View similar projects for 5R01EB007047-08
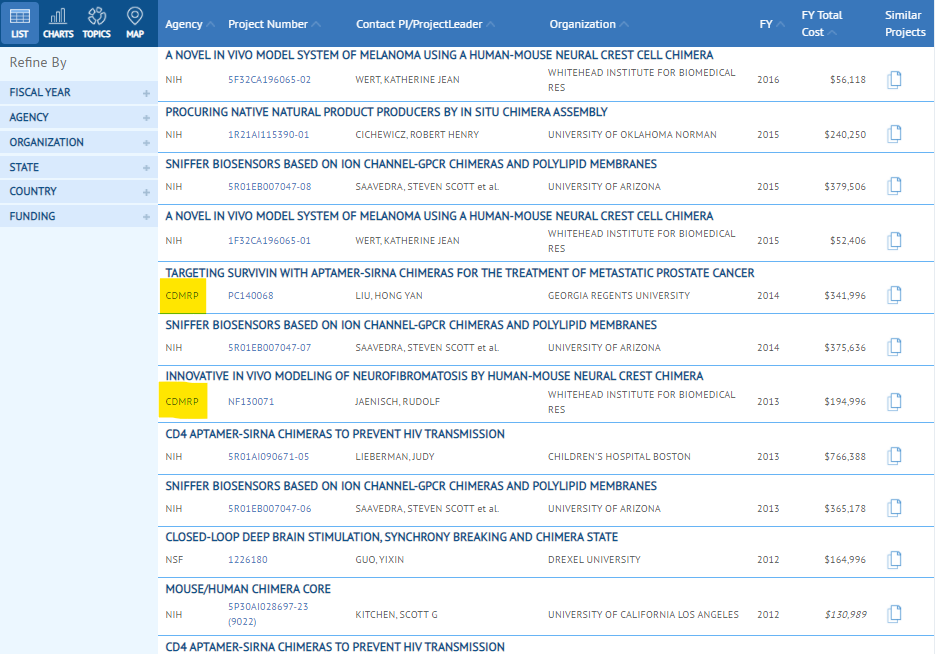Screen dimensions: 935x654 894,186
